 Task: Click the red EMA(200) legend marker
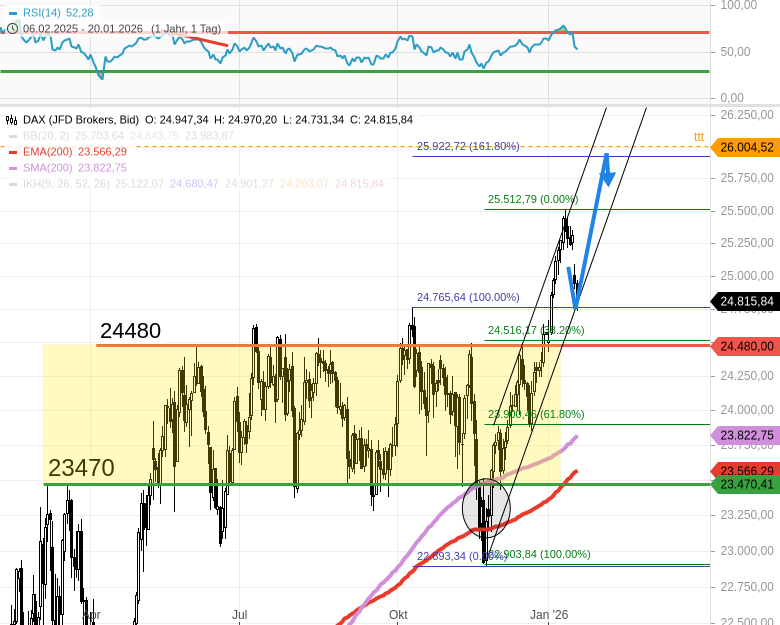pos(11,152)
